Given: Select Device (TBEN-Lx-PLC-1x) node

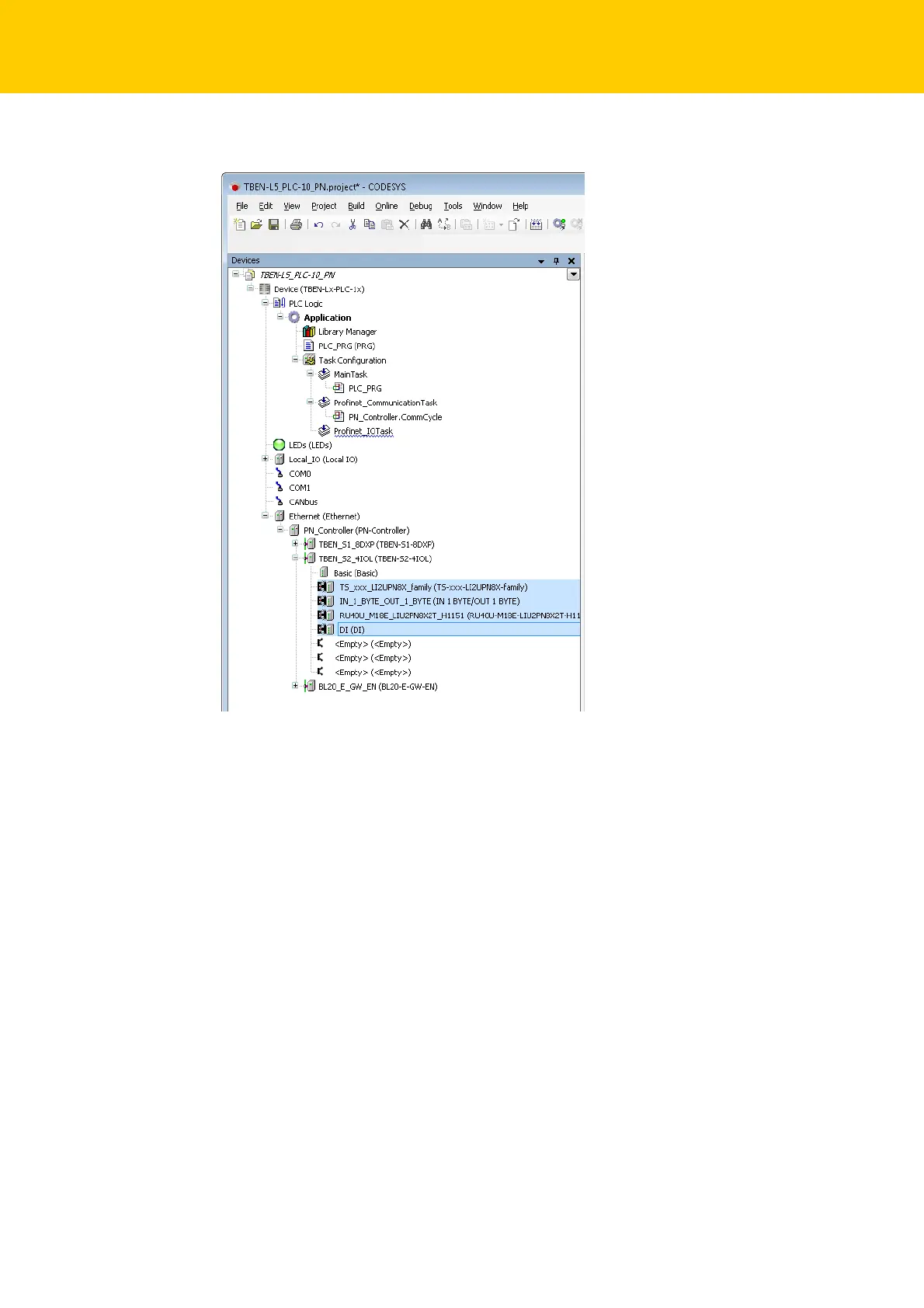Looking at the screenshot, I should [x=319, y=289].
